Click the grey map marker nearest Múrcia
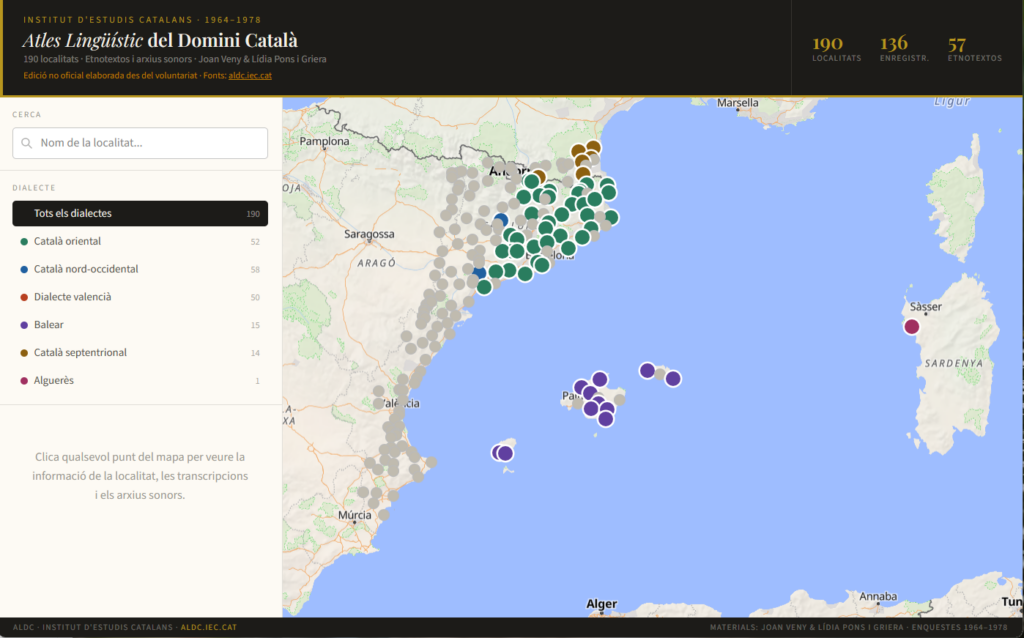The width and height of the screenshot is (1024, 638). (x=383, y=514)
